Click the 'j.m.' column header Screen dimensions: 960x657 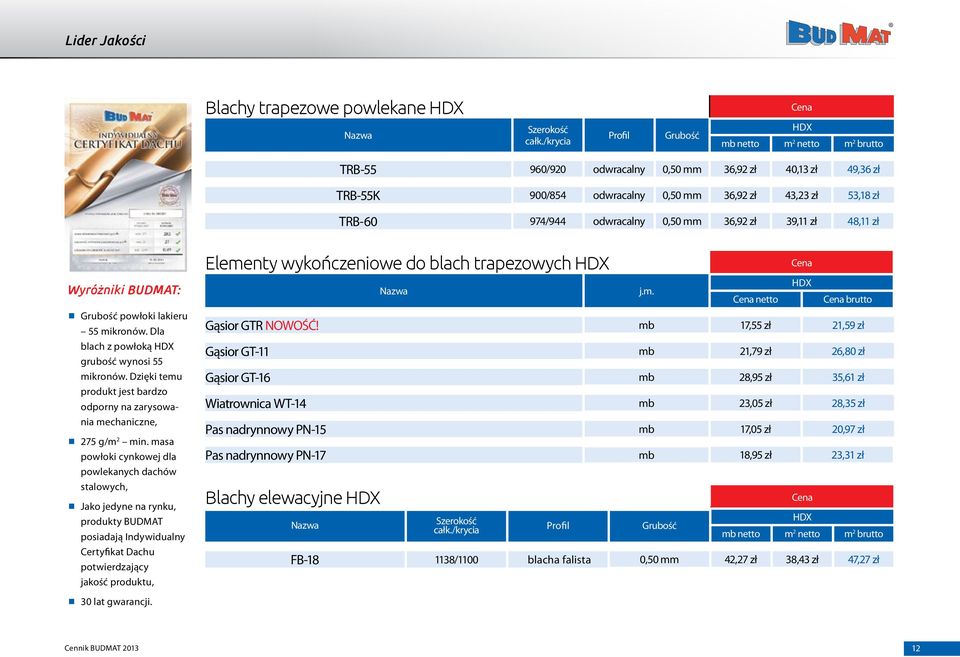tap(647, 291)
